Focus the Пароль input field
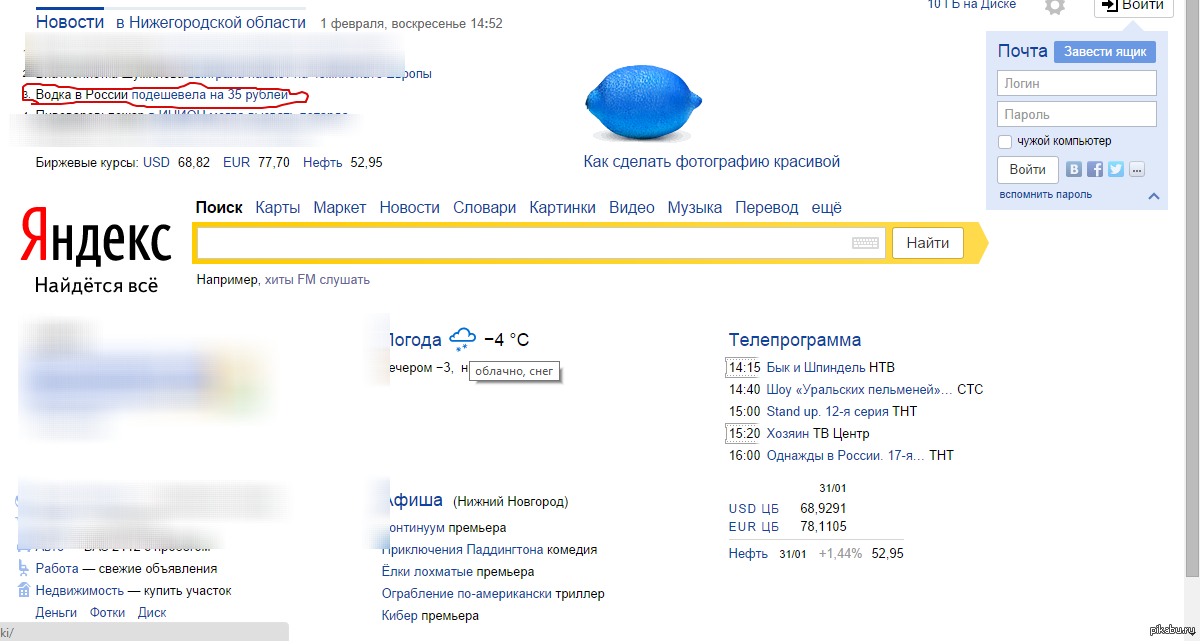The width and height of the screenshot is (1200, 641). tap(1077, 115)
